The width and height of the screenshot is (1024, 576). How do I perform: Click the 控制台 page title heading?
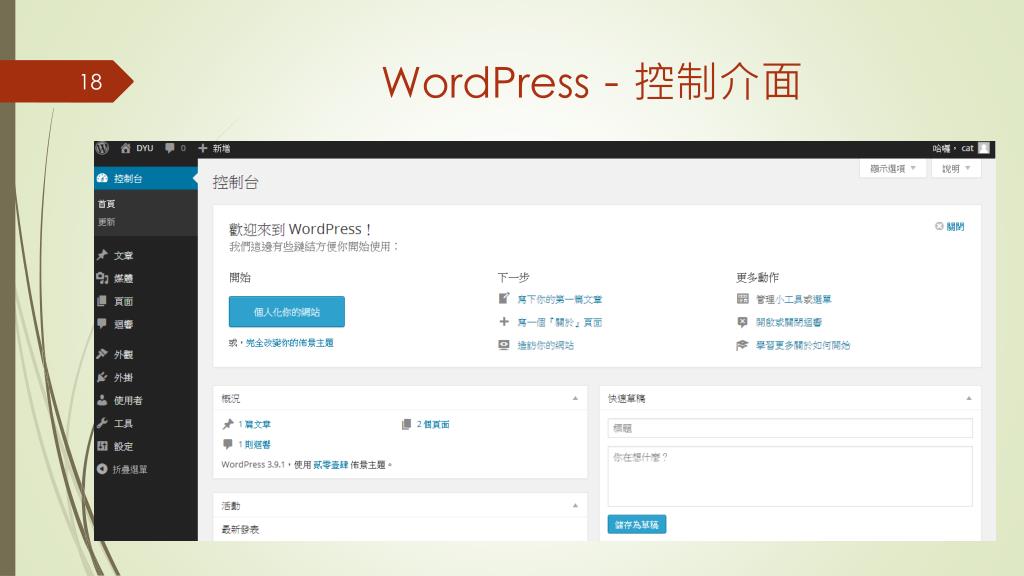[236, 182]
